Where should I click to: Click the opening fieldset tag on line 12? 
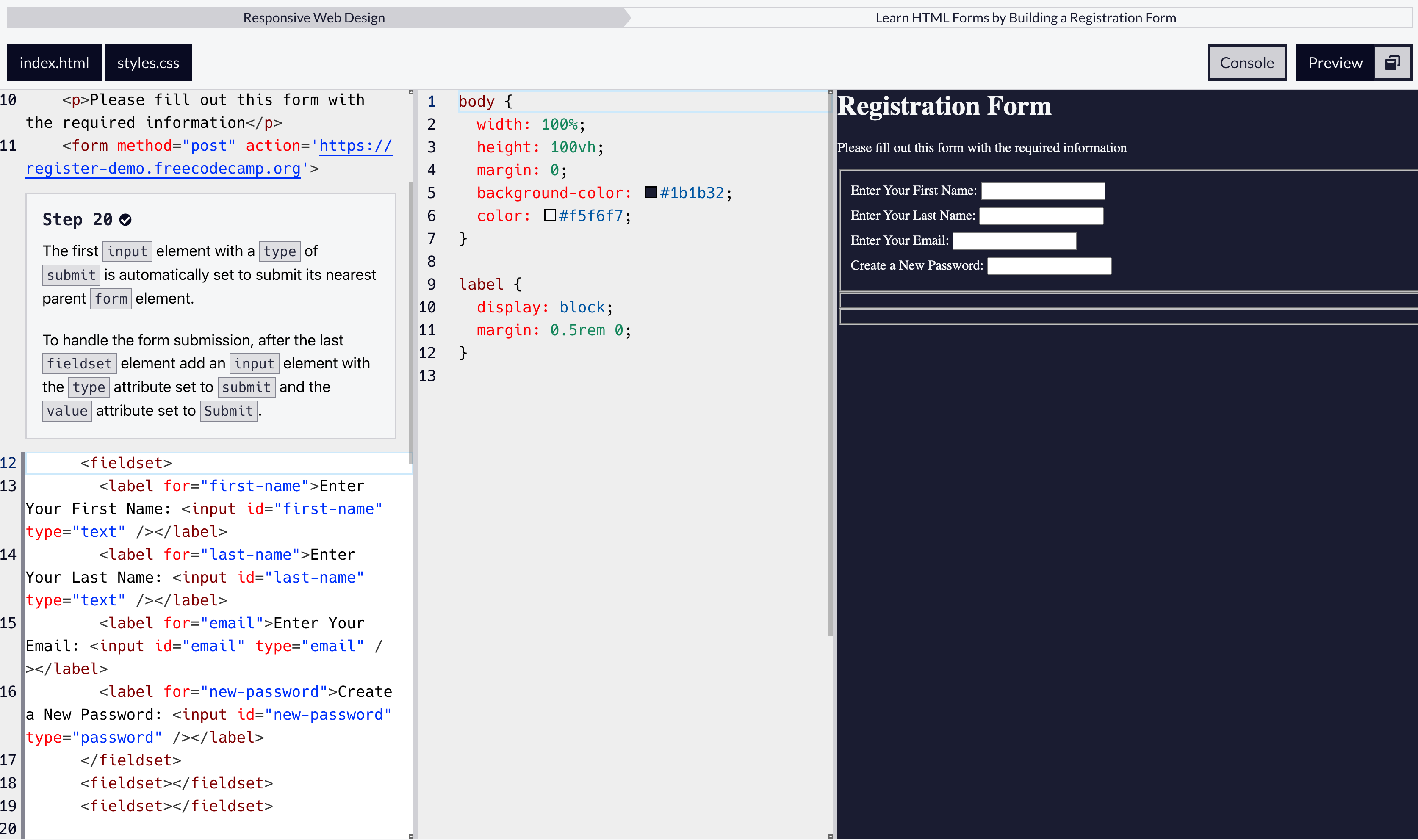click(x=126, y=463)
